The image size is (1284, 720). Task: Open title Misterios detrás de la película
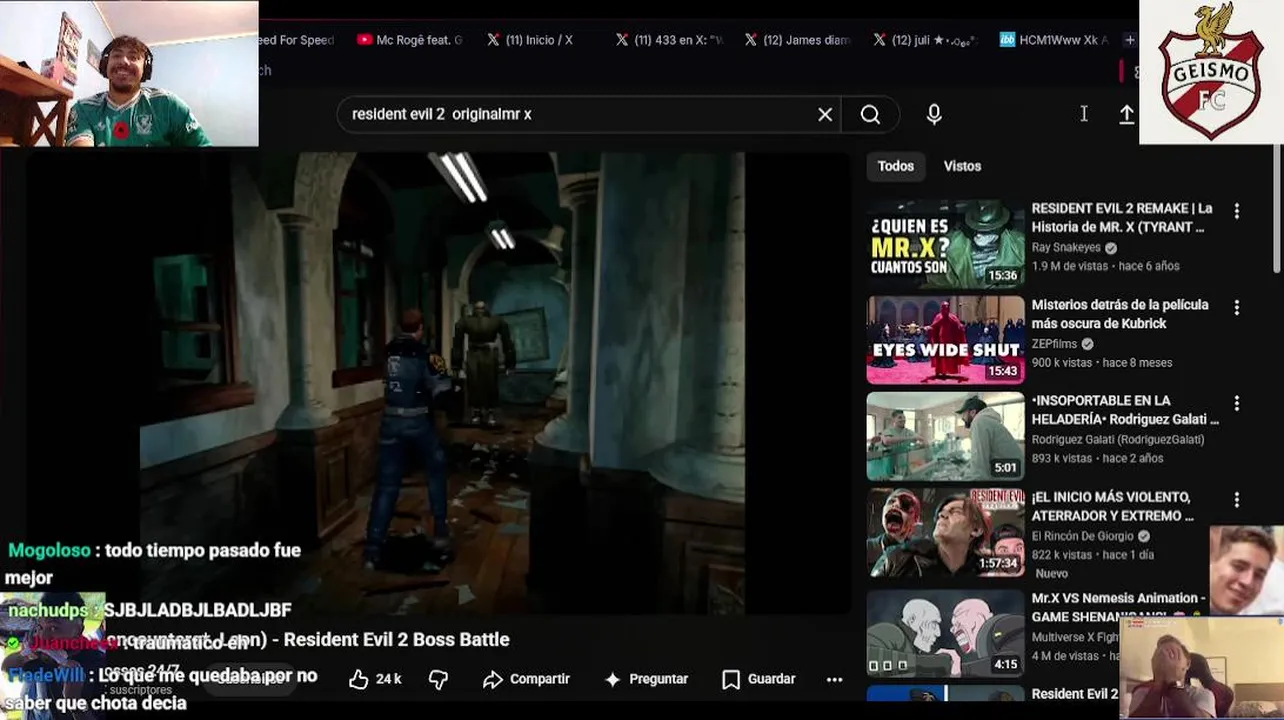click(1120, 314)
